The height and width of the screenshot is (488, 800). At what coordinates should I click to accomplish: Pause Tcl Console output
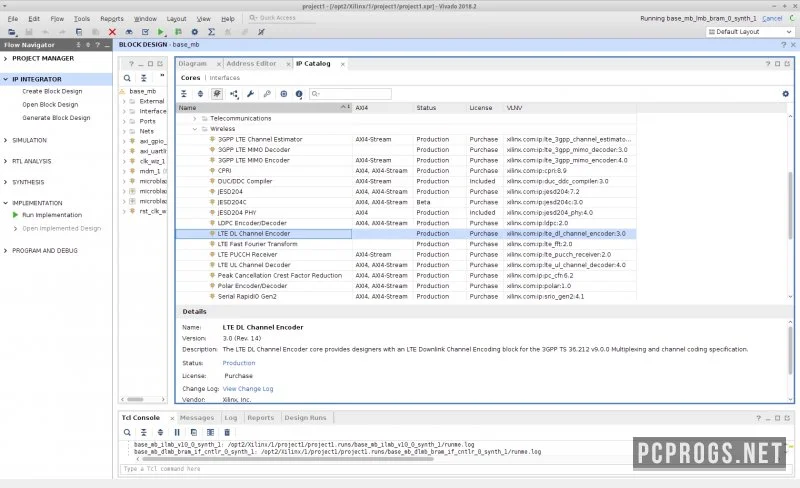177,432
